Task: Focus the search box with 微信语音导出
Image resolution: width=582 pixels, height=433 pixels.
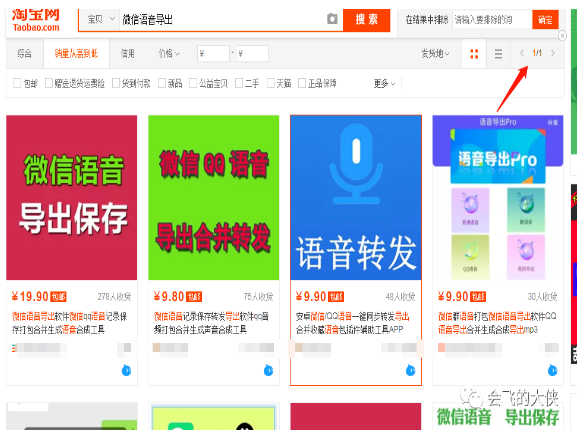Action: click(x=223, y=19)
